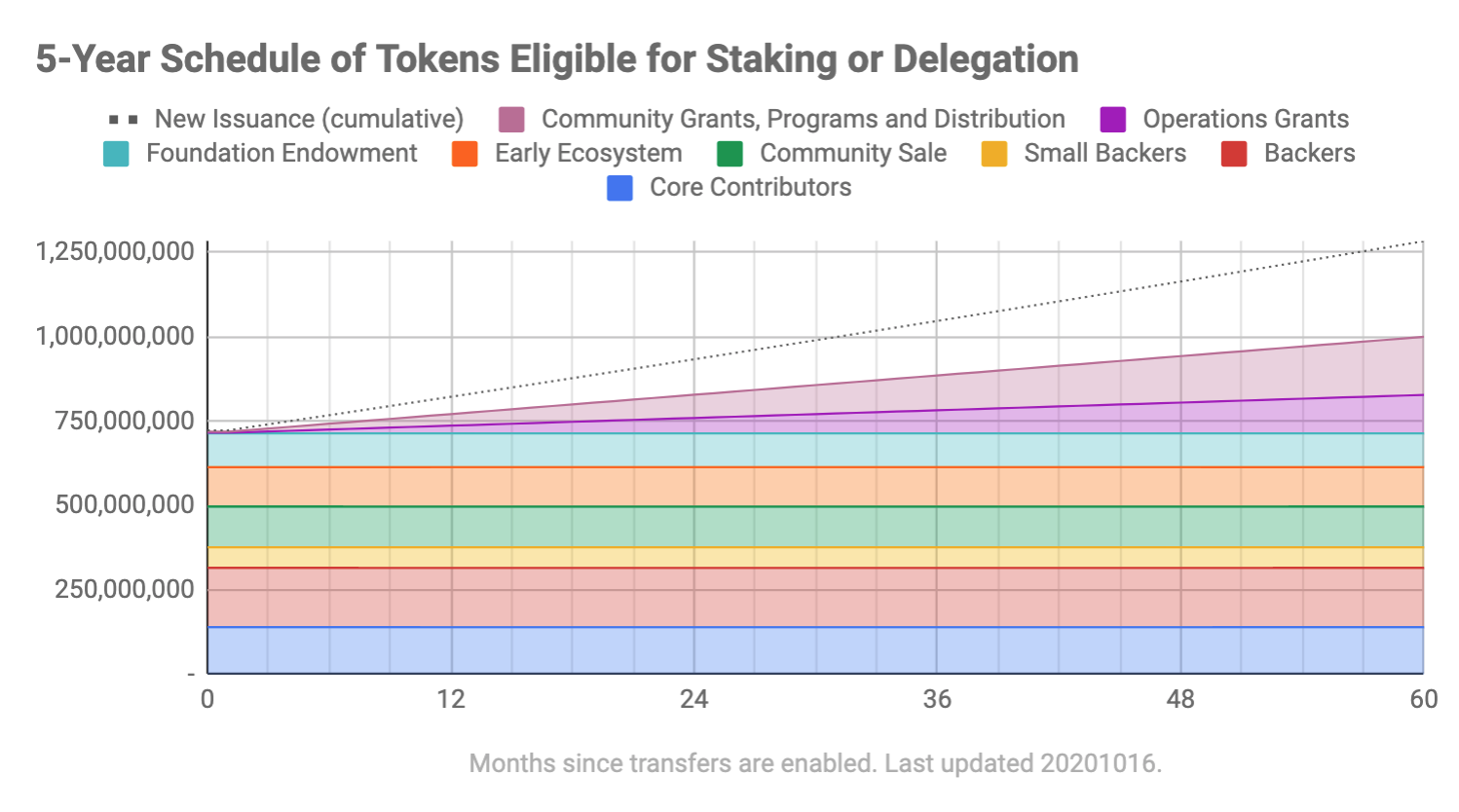The image size is (1459, 812).
Task: Click the 24 month x-axis tick label
Action: (693, 699)
